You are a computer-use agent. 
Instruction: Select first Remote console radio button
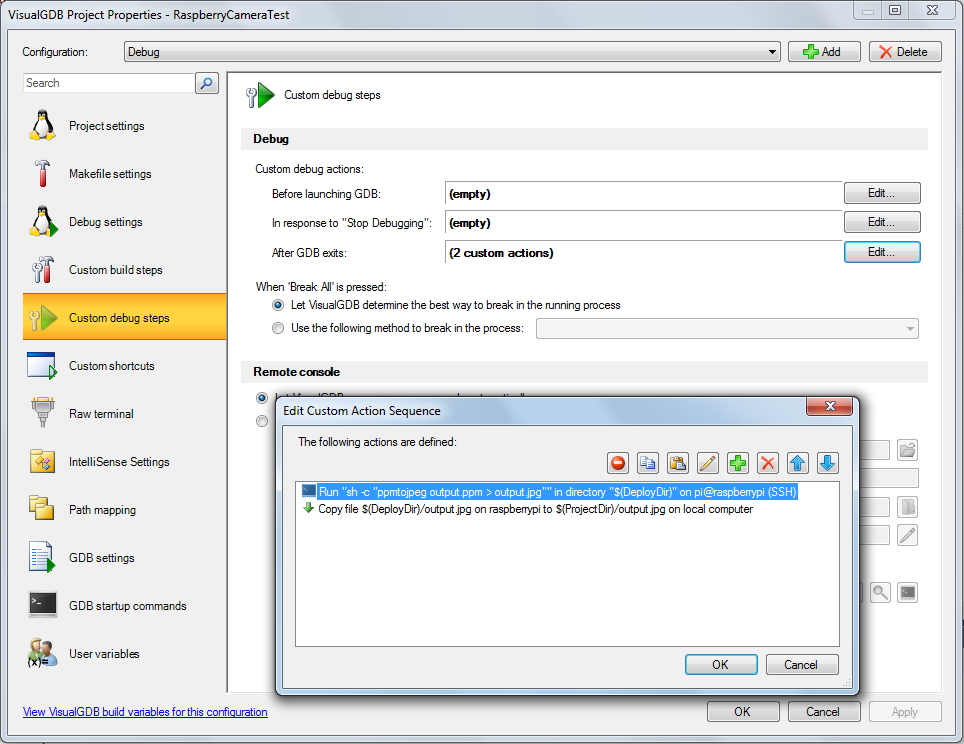[262, 398]
